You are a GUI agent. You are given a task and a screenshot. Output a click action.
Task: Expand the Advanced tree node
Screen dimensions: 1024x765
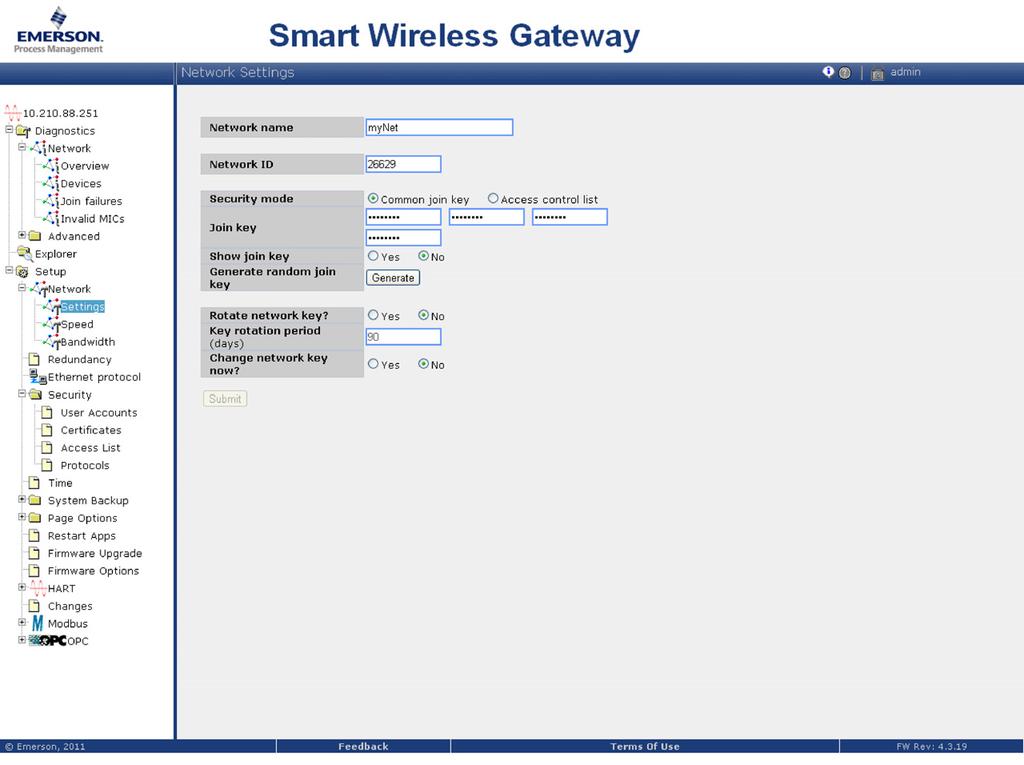(22, 235)
